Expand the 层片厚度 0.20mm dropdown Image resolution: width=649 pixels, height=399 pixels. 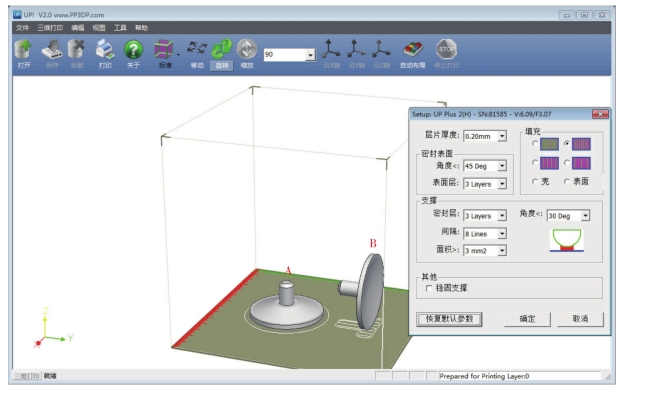[x=502, y=136]
